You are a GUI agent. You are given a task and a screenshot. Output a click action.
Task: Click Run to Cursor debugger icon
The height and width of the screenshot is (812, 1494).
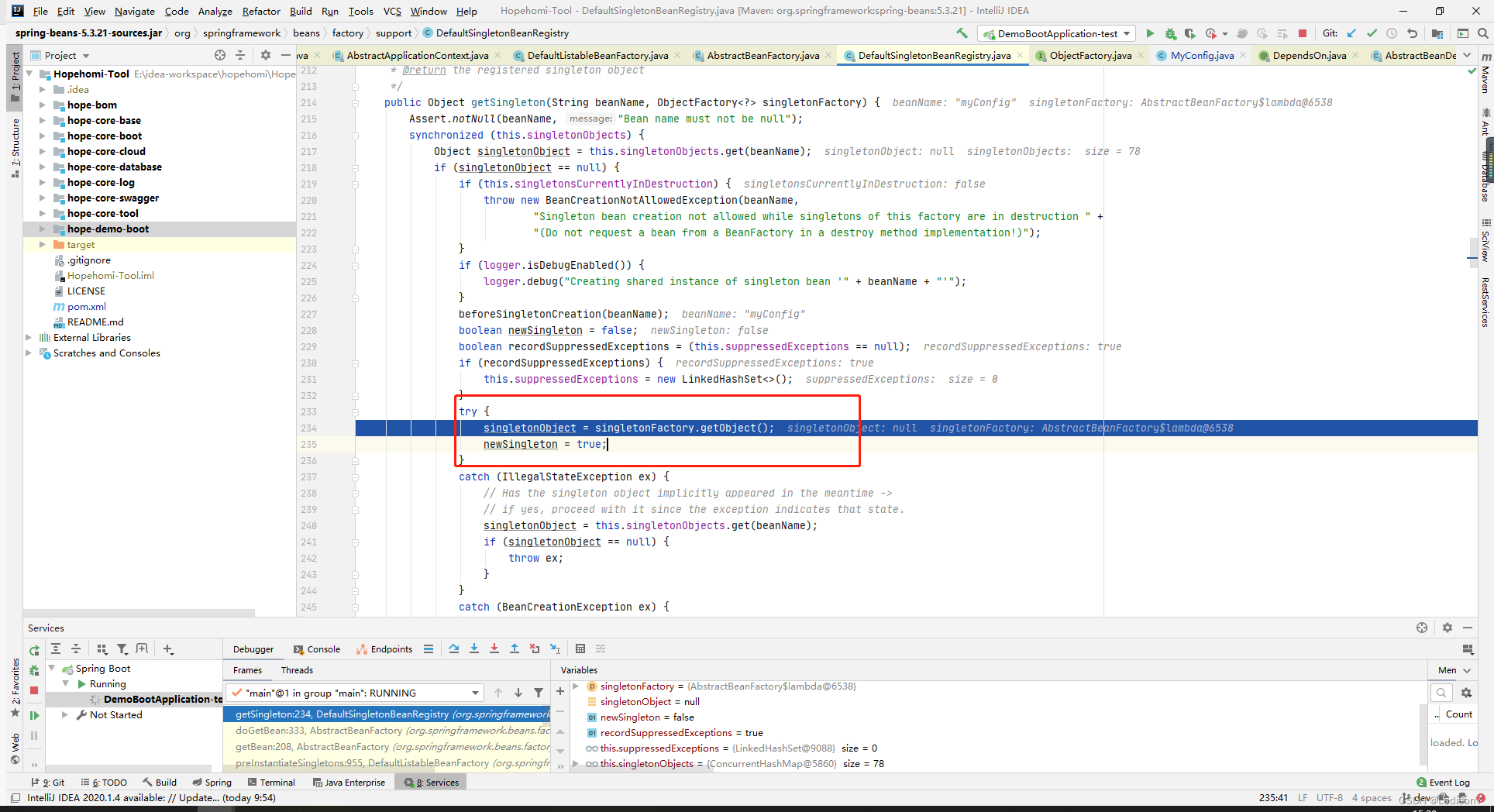click(556, 649)
